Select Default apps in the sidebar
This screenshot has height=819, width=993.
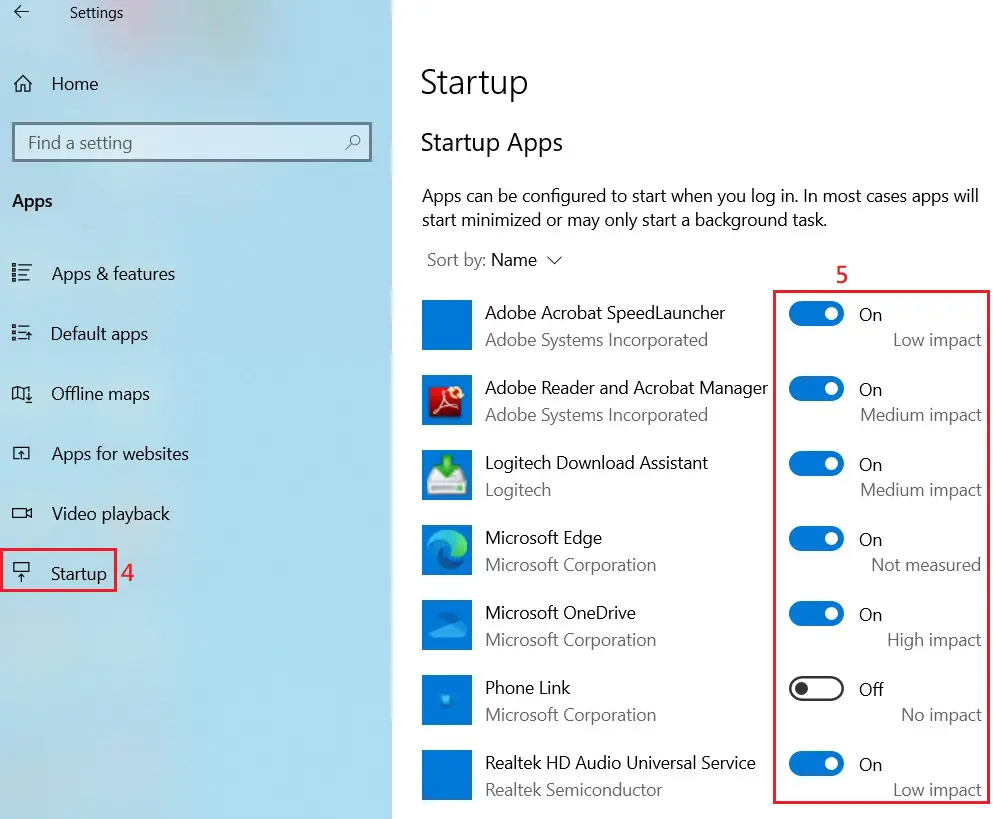tap(99, 334)
